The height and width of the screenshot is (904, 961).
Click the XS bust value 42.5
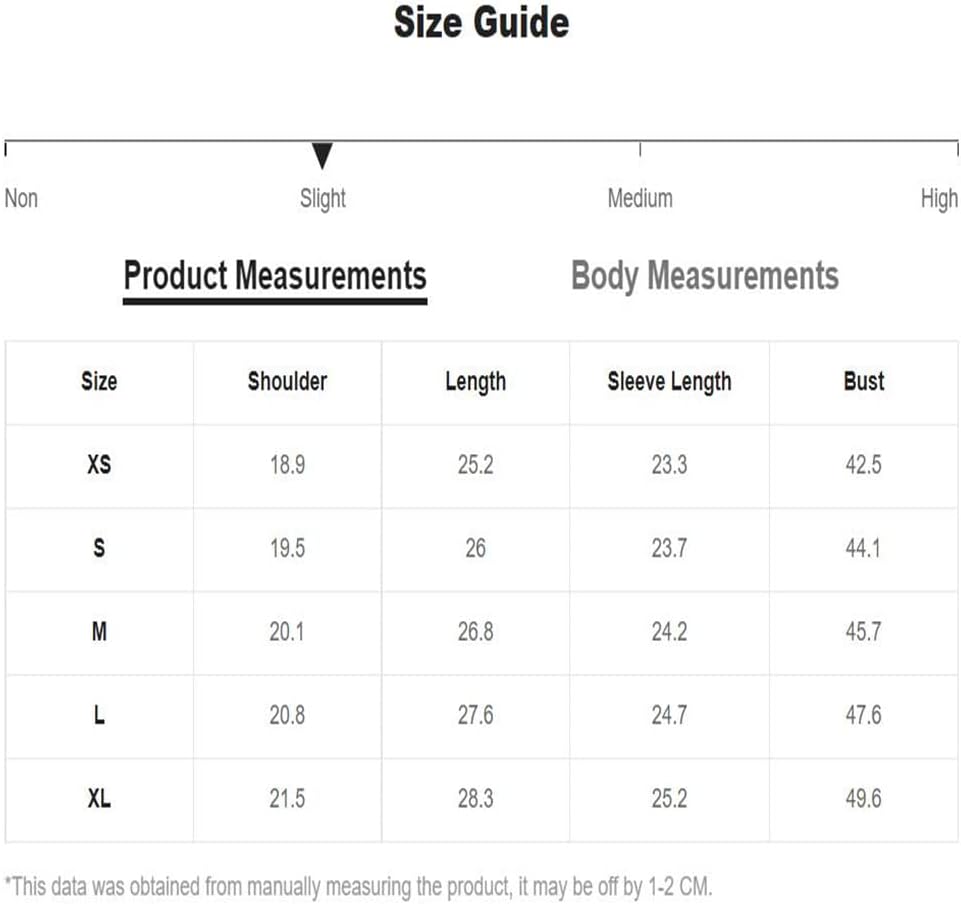click(864, 465)
